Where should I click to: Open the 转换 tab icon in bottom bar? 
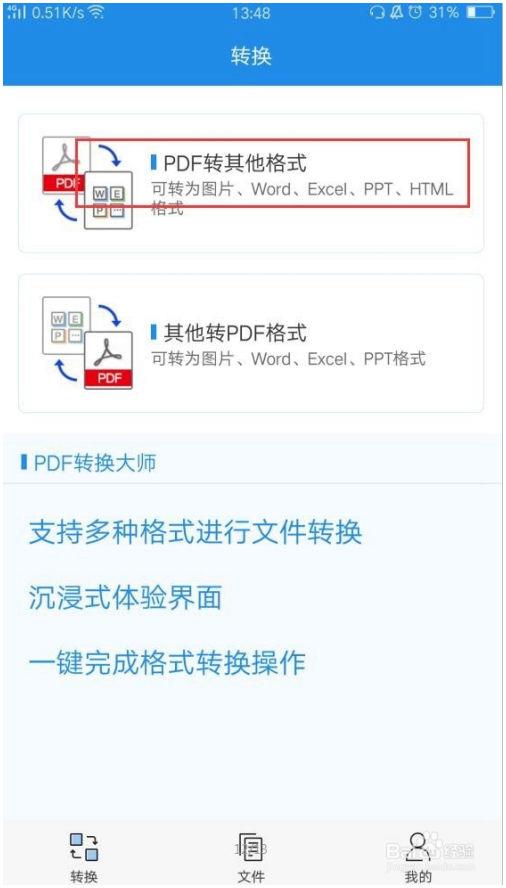tap(84, 847)
